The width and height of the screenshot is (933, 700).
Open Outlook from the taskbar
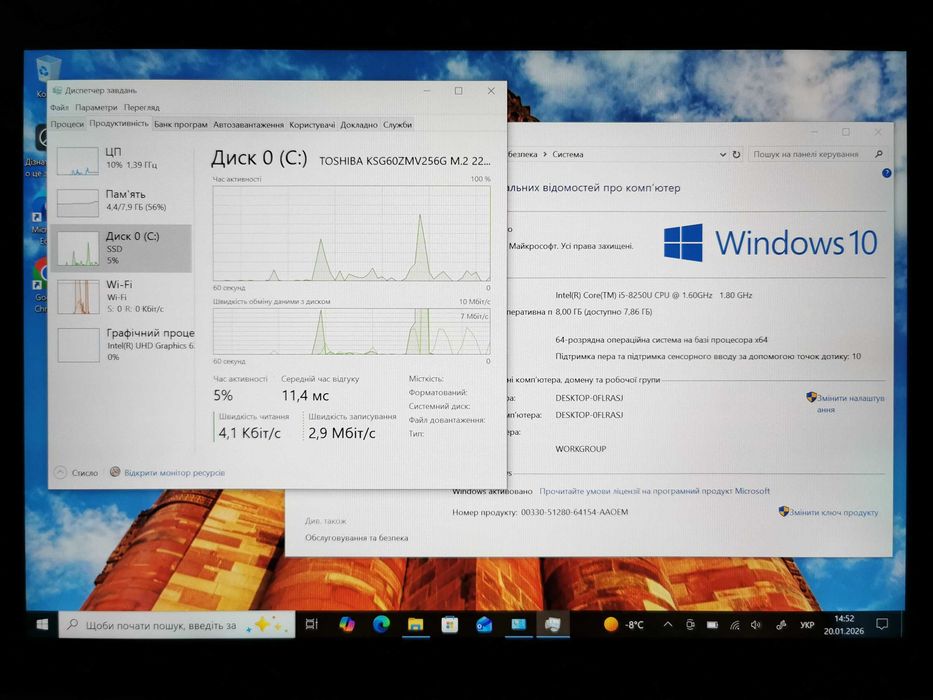(484, 624)
